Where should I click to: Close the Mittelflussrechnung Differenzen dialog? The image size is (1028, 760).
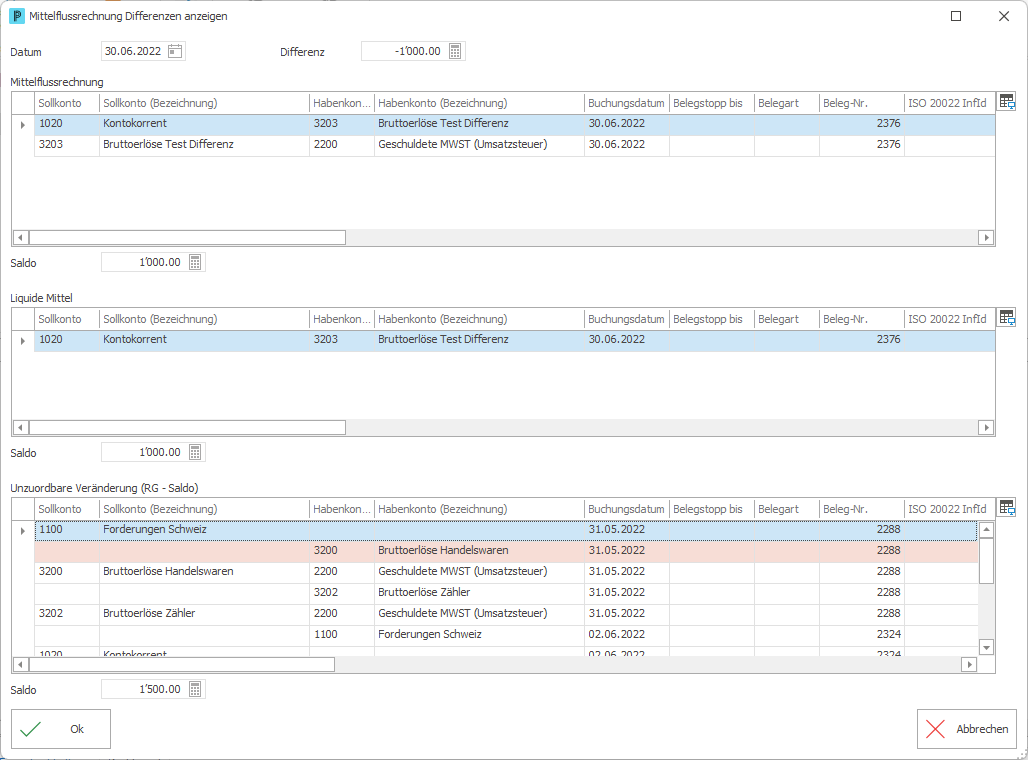pyautogui.click(x=1004, y=16)
